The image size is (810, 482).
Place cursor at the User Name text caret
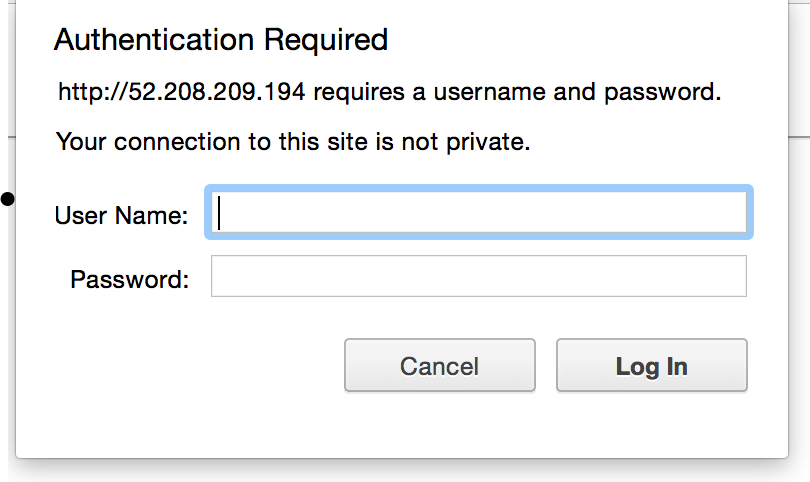(219, 212)
